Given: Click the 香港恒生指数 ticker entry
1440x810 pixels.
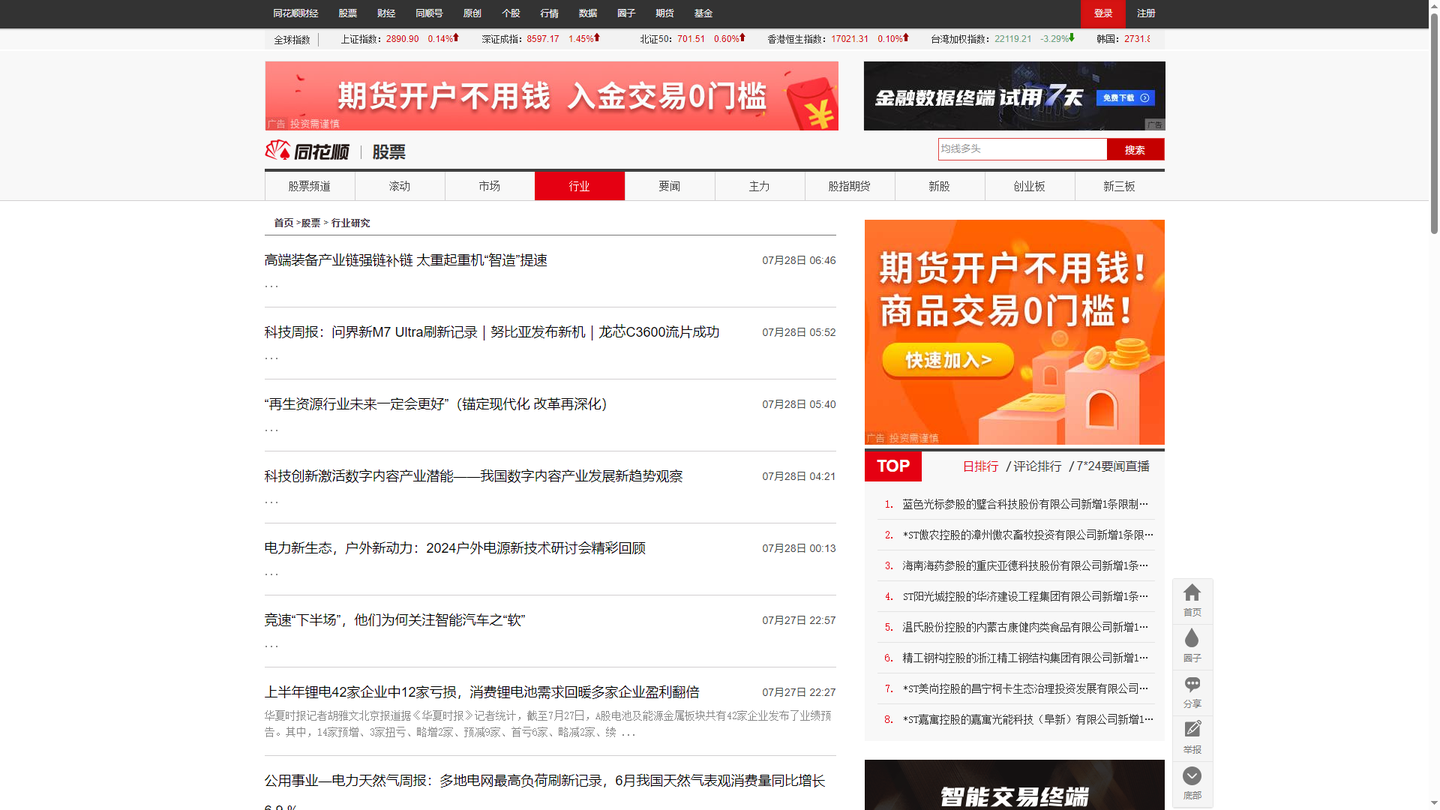Looking at the screenshot, I should (837, 39).
